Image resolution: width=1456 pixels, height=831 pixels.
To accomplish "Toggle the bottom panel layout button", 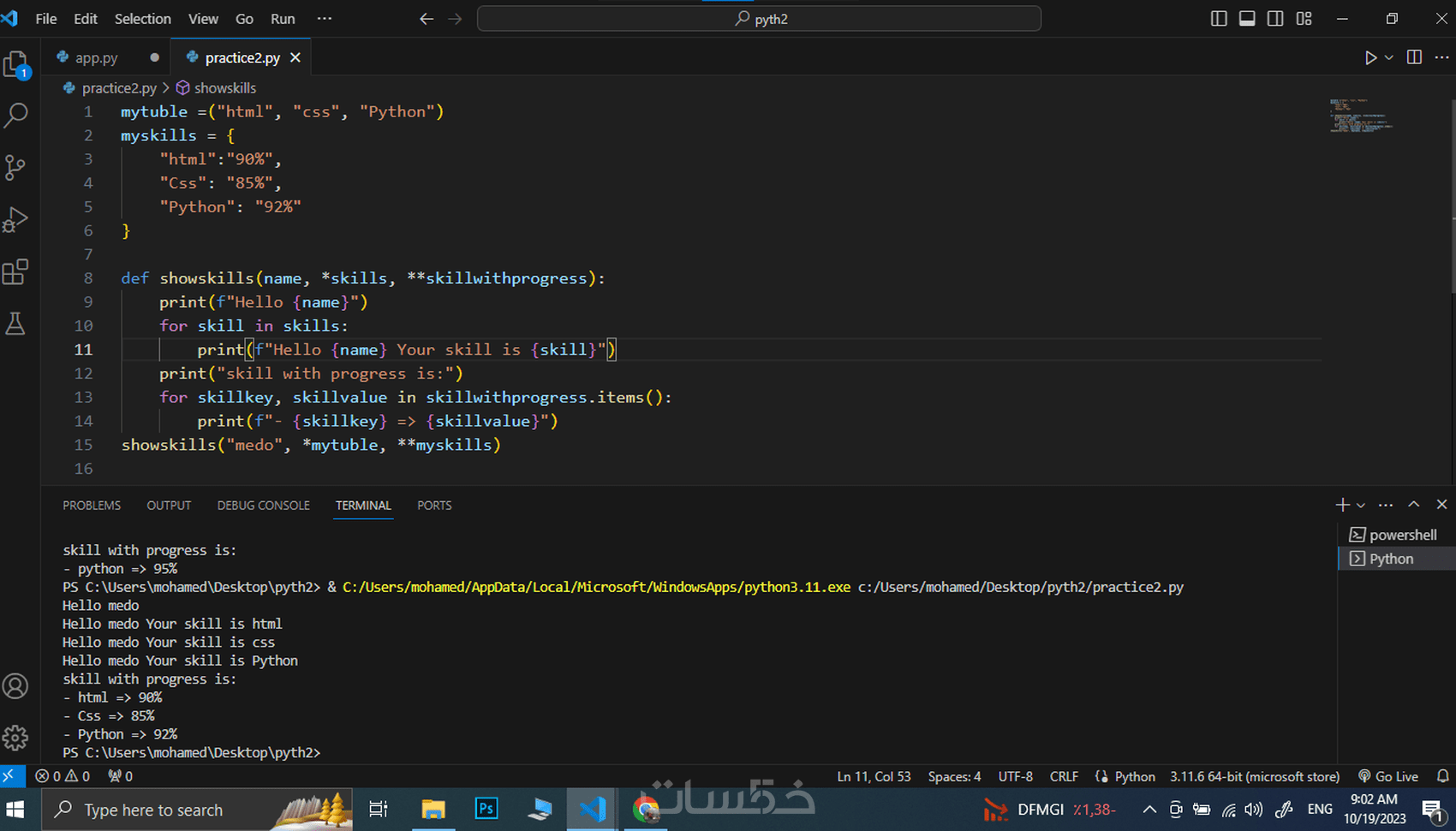I will 1247,19.
